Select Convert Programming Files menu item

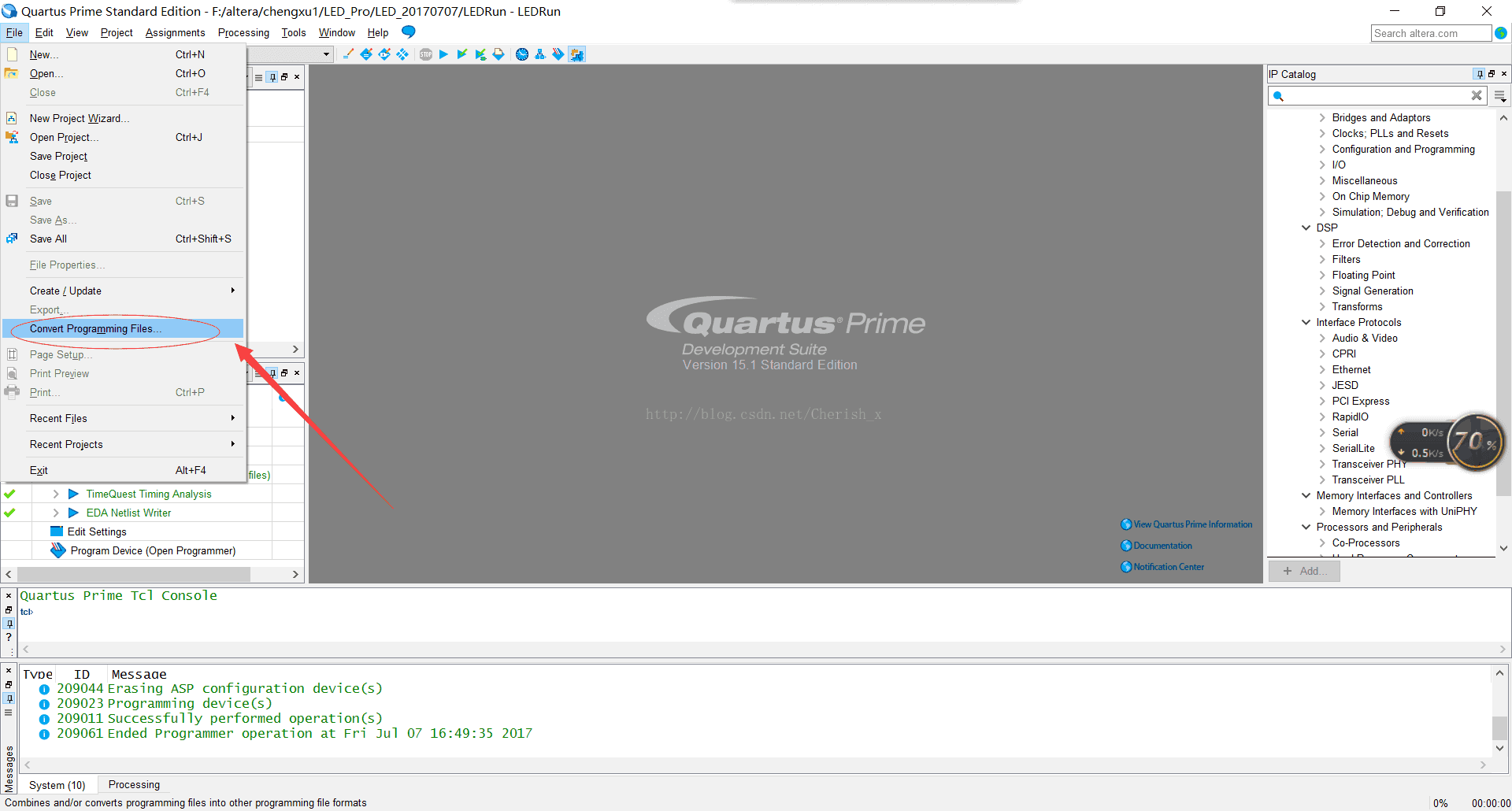(124, 328)
